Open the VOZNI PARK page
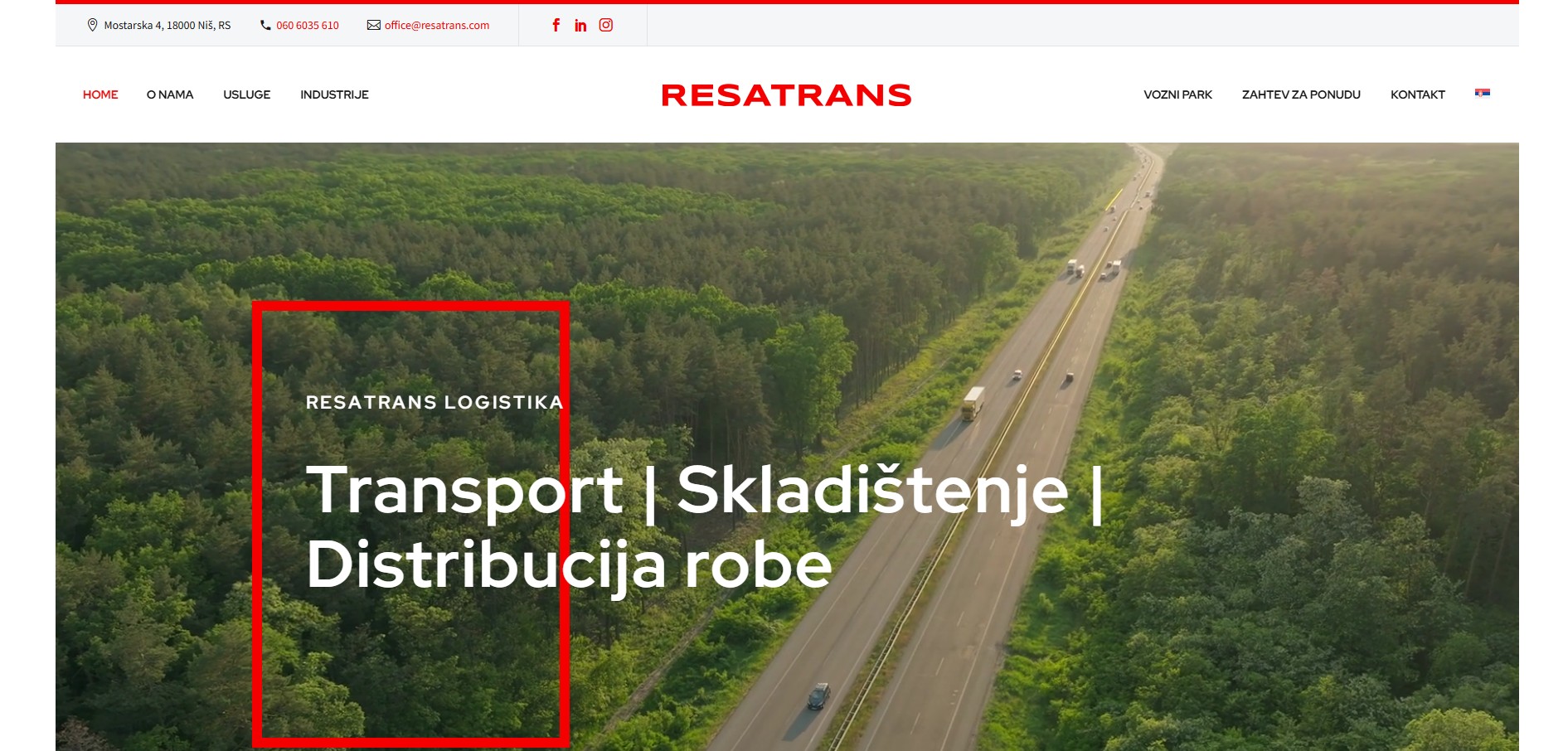This screenshot has width=1568, height=751. click(x=1177, y=94)
